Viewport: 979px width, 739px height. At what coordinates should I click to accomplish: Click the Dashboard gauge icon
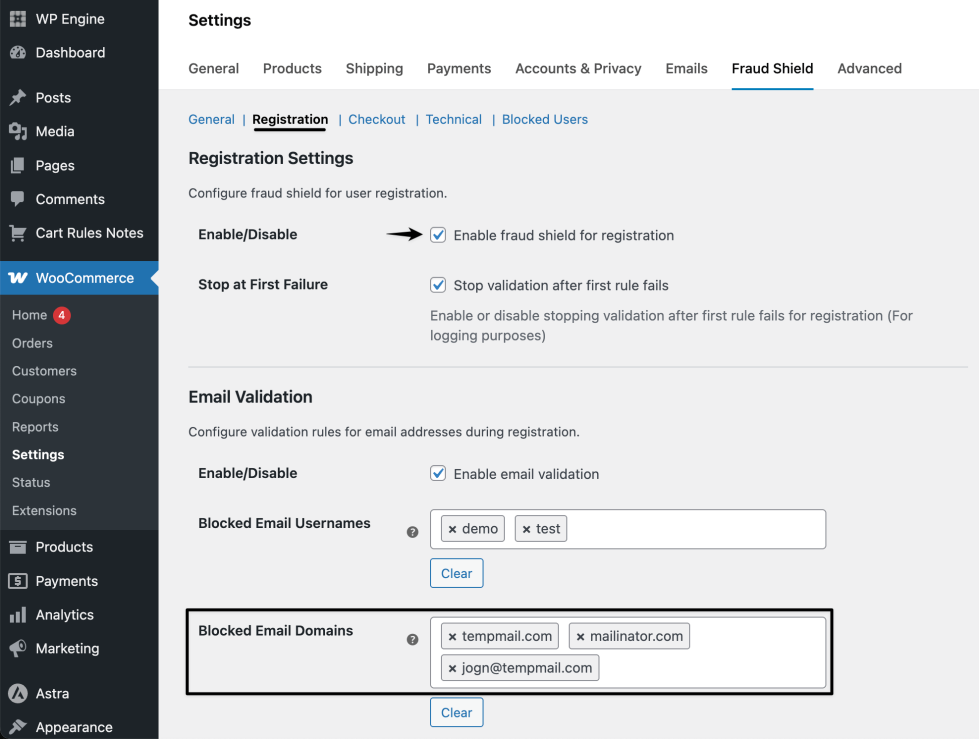(17, 53)
